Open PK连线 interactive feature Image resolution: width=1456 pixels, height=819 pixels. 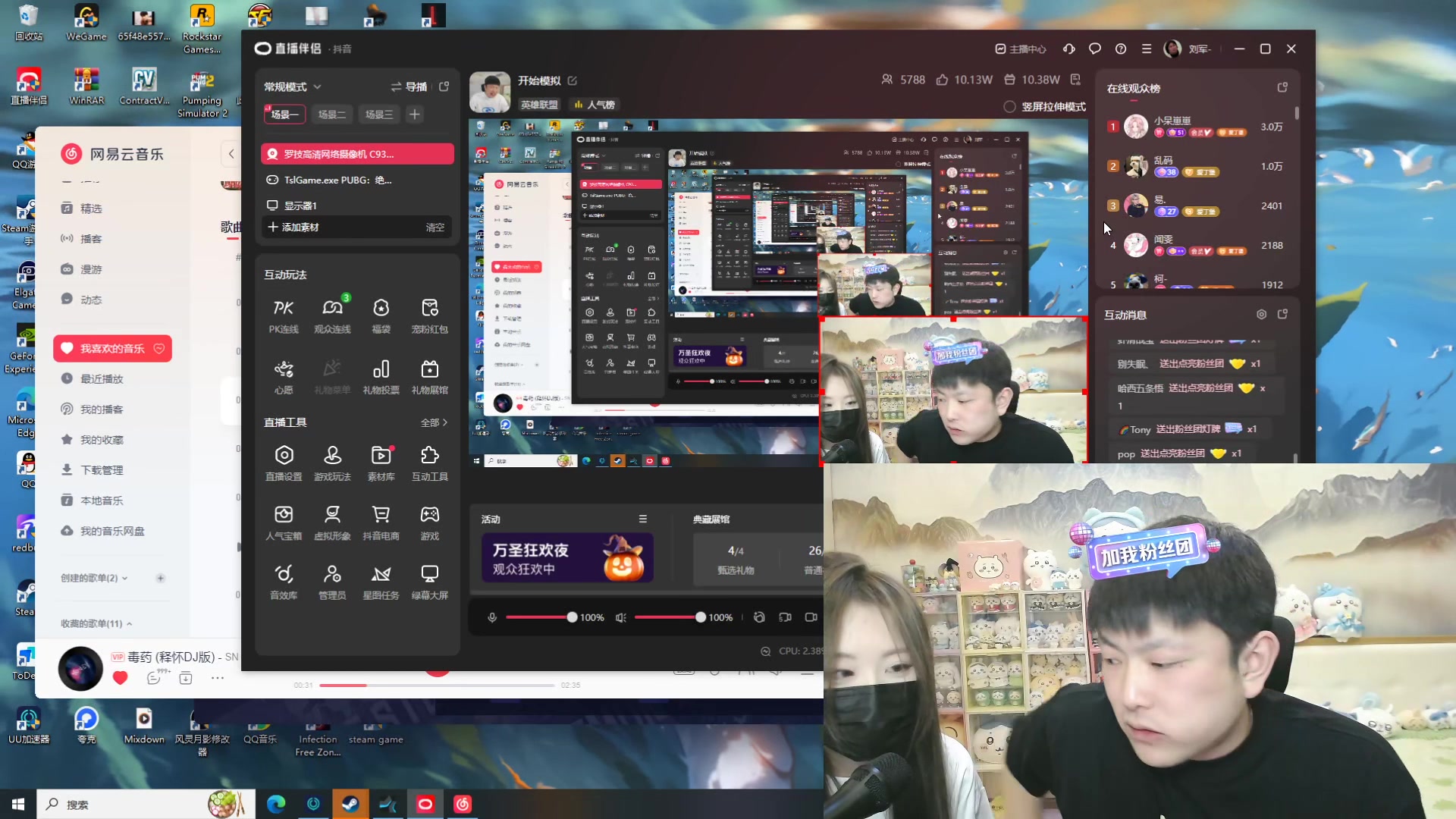tap(284, 315)
